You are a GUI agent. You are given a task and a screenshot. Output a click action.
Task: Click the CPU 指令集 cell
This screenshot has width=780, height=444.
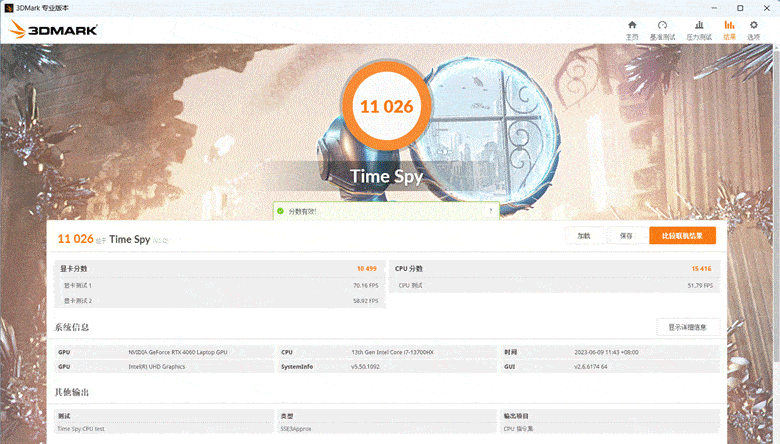click(x=518, y=429)
